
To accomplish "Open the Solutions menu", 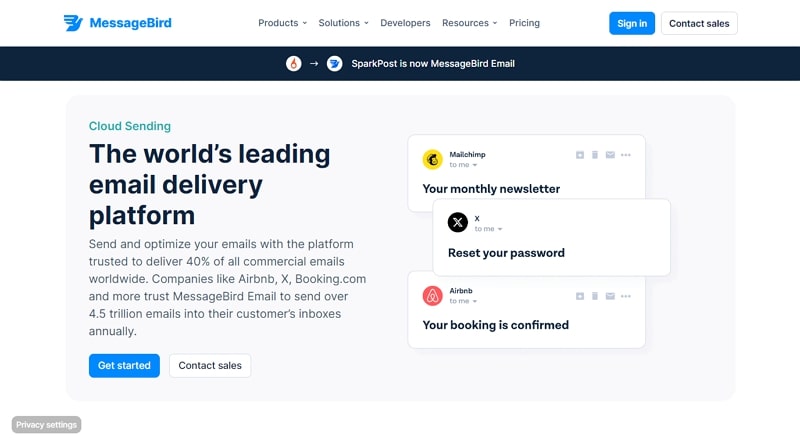I will [343, 23].
